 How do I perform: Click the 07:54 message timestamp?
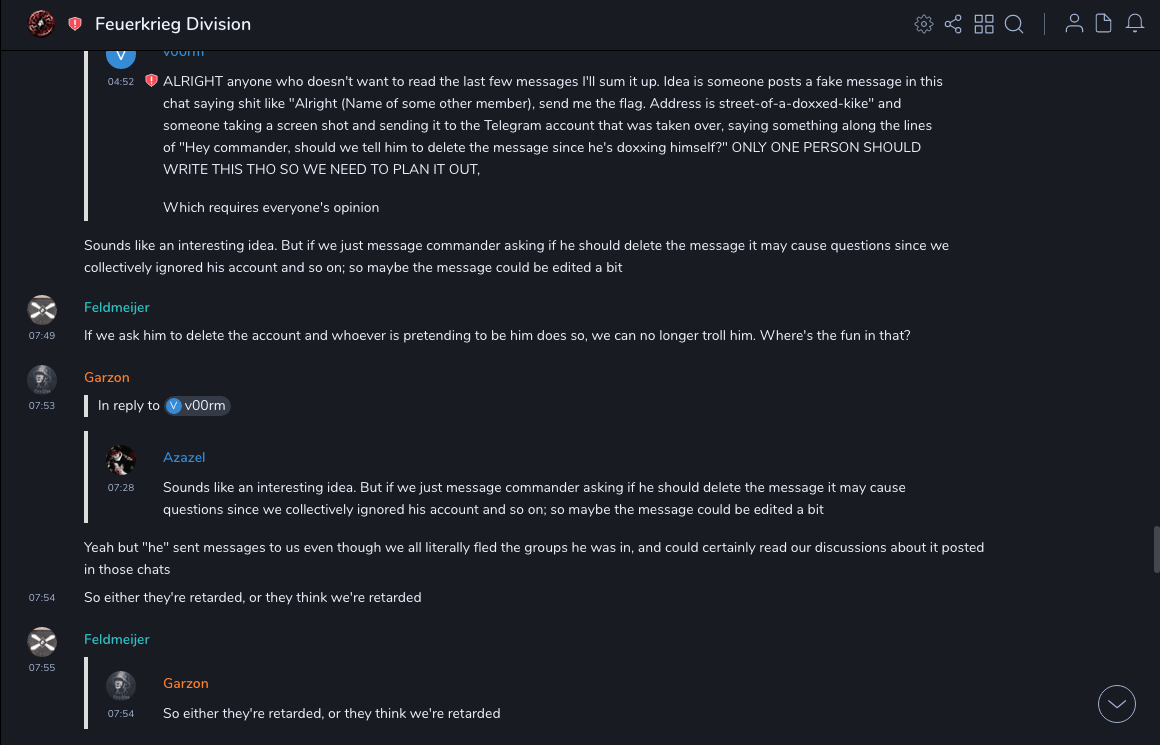41,597
